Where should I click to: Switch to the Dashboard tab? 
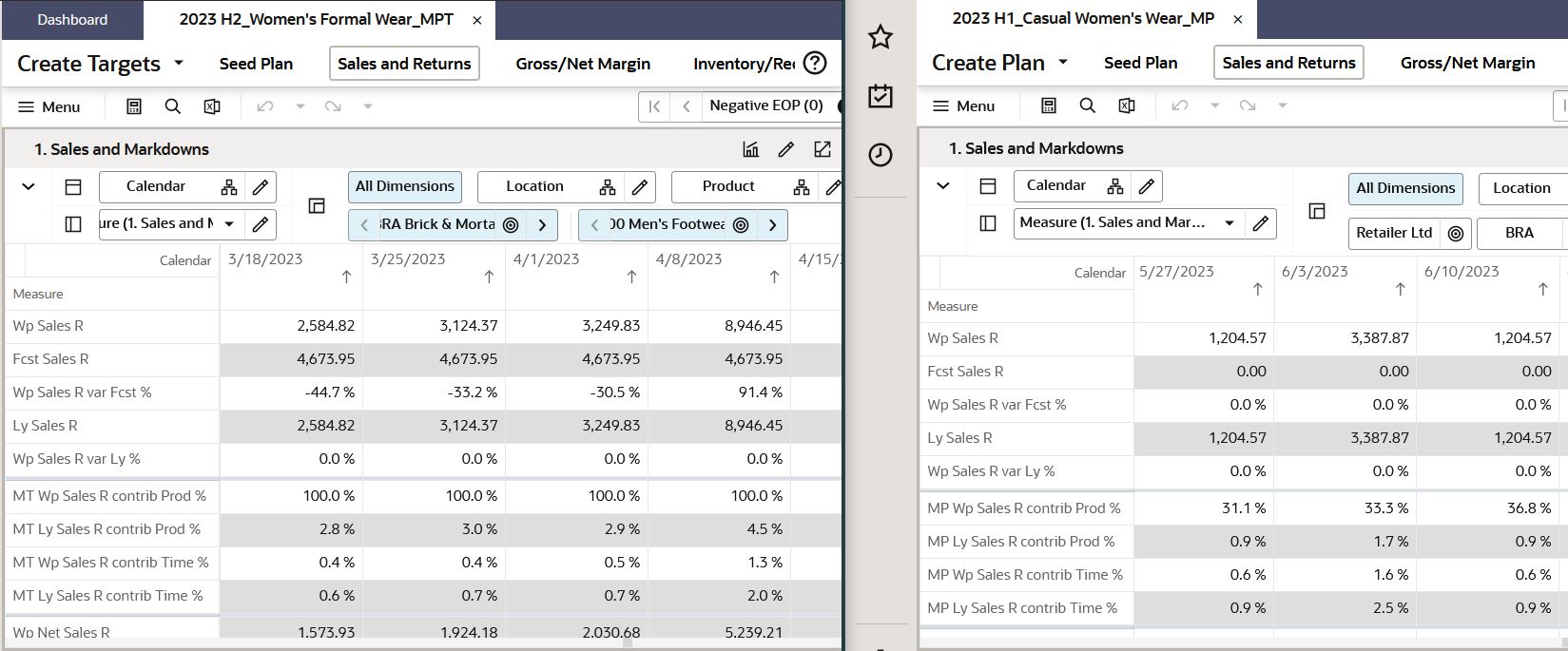coord(72,19)
